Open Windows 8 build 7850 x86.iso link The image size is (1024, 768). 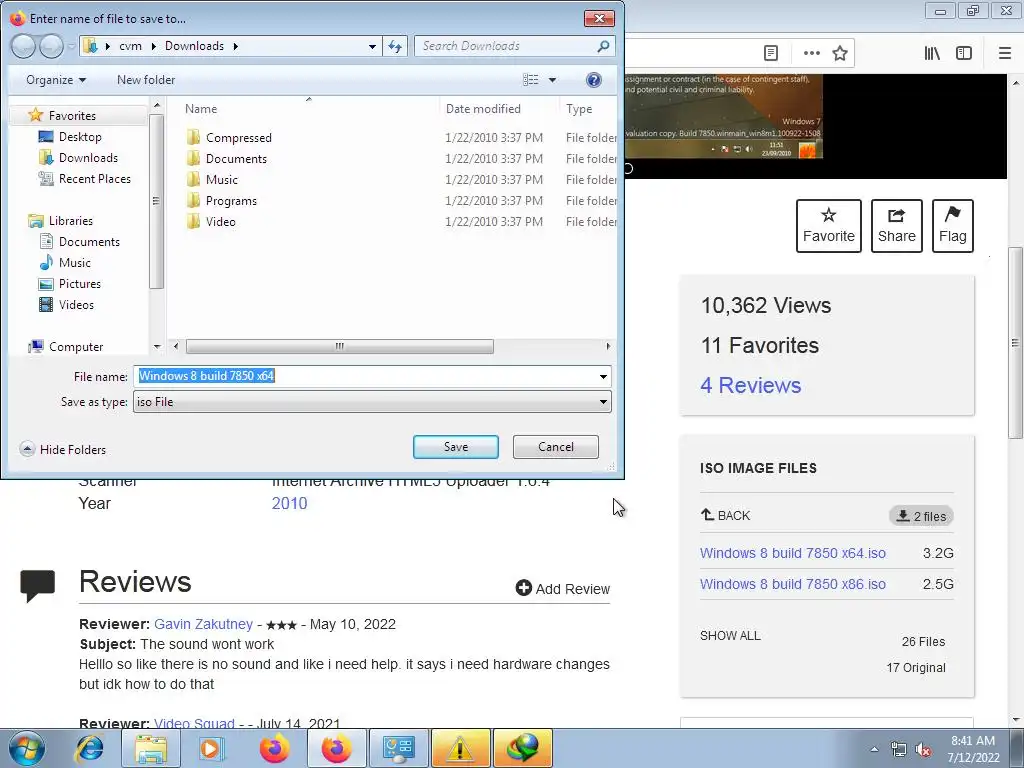click(x=793, y=584)
